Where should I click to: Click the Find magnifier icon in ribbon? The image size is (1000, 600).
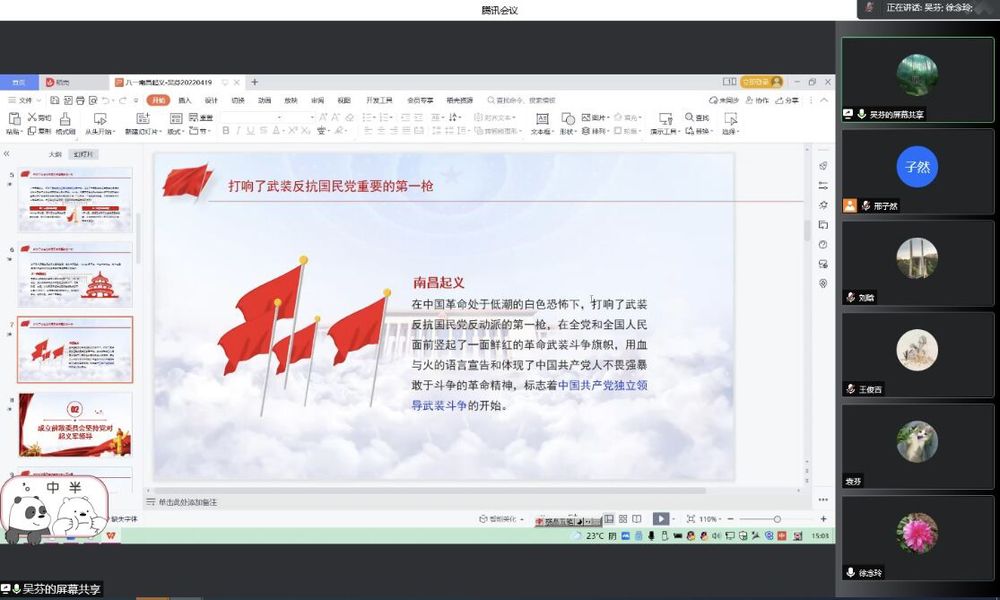689,118
